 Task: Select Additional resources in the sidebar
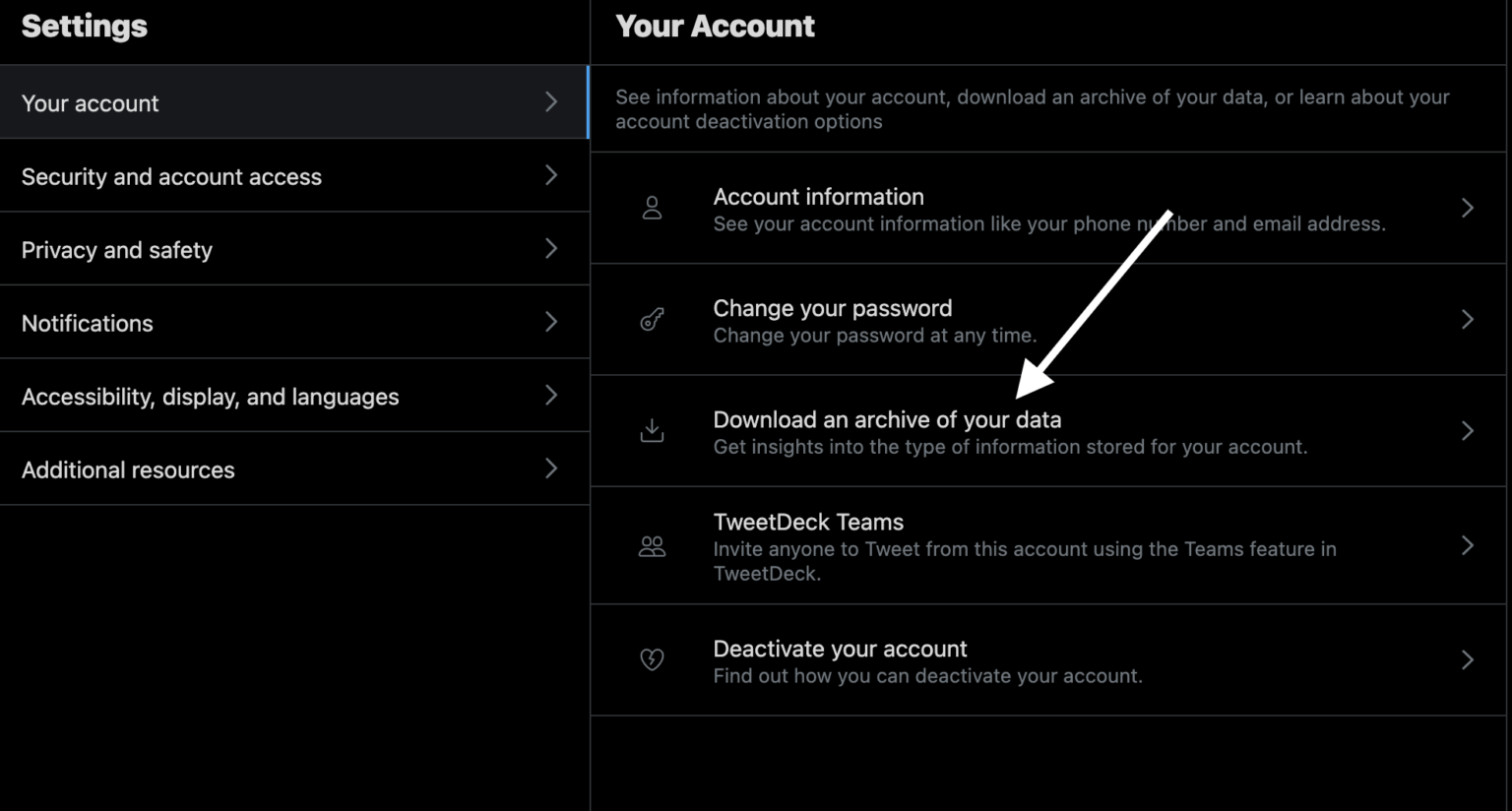pyautogui.click(x=128, y=469)
